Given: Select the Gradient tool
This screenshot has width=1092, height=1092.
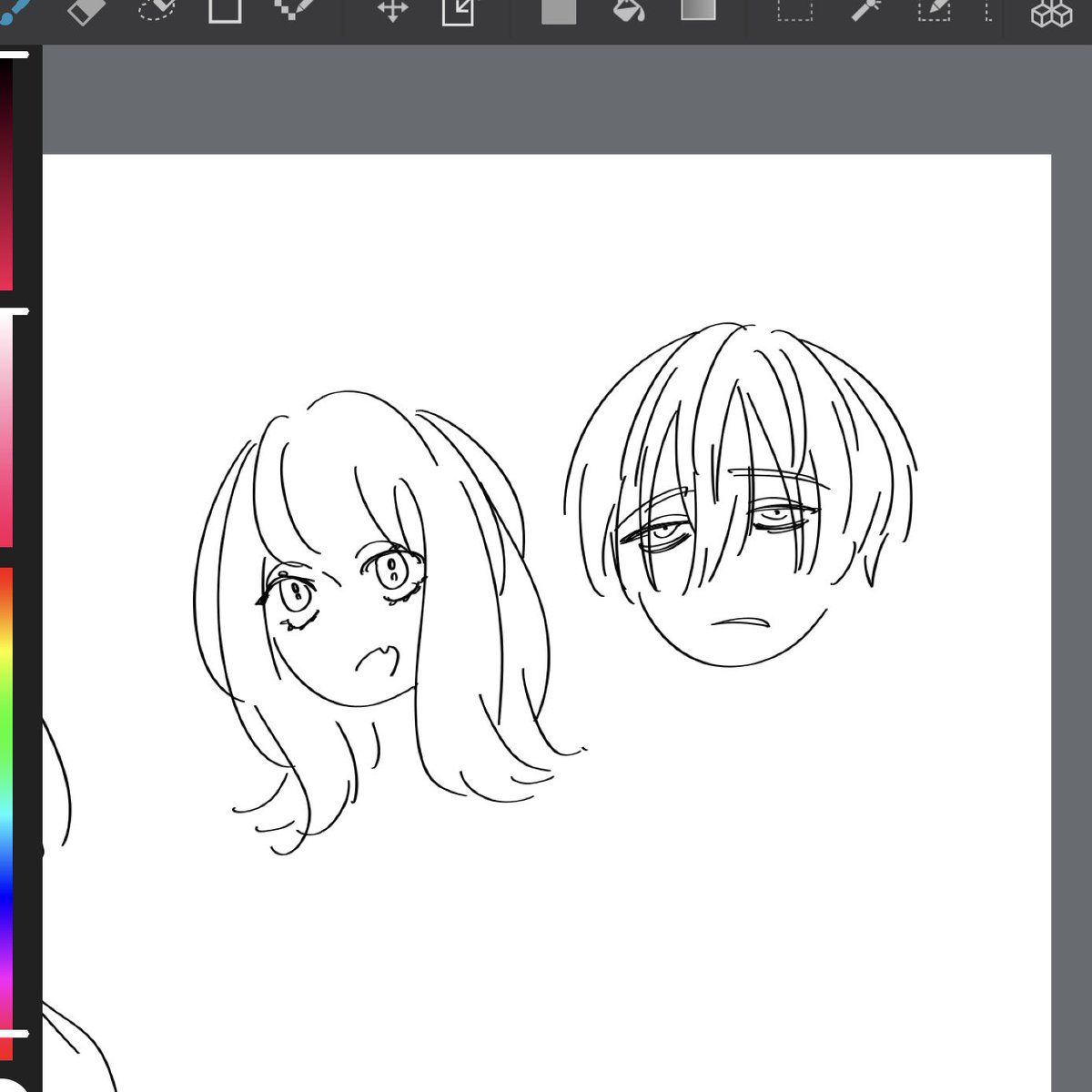Looking at the screenshot, I should (698, 11).
